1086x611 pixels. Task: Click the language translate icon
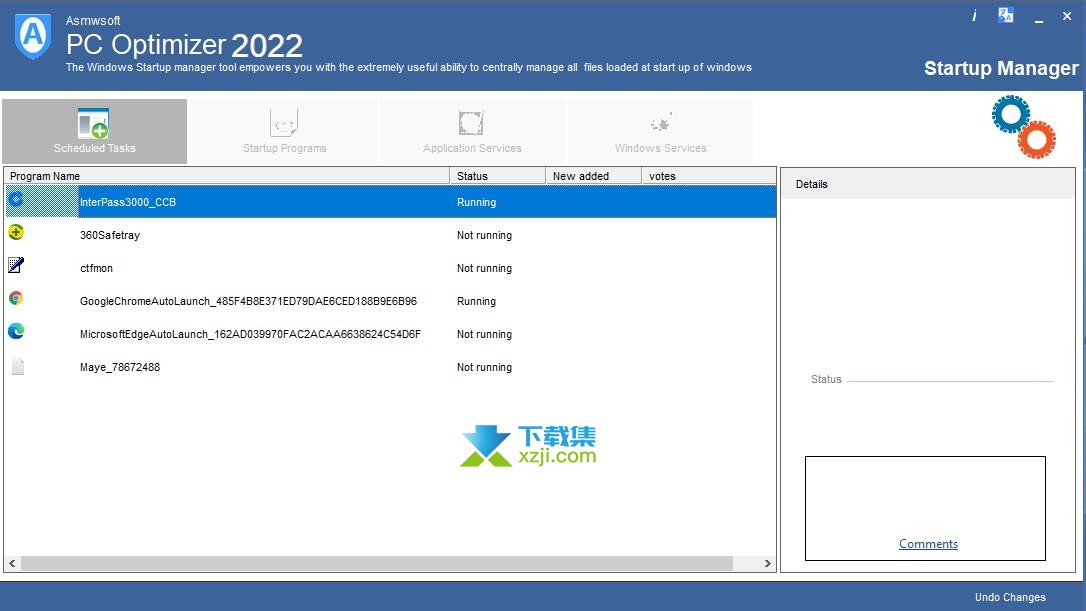click(1006, 15)
